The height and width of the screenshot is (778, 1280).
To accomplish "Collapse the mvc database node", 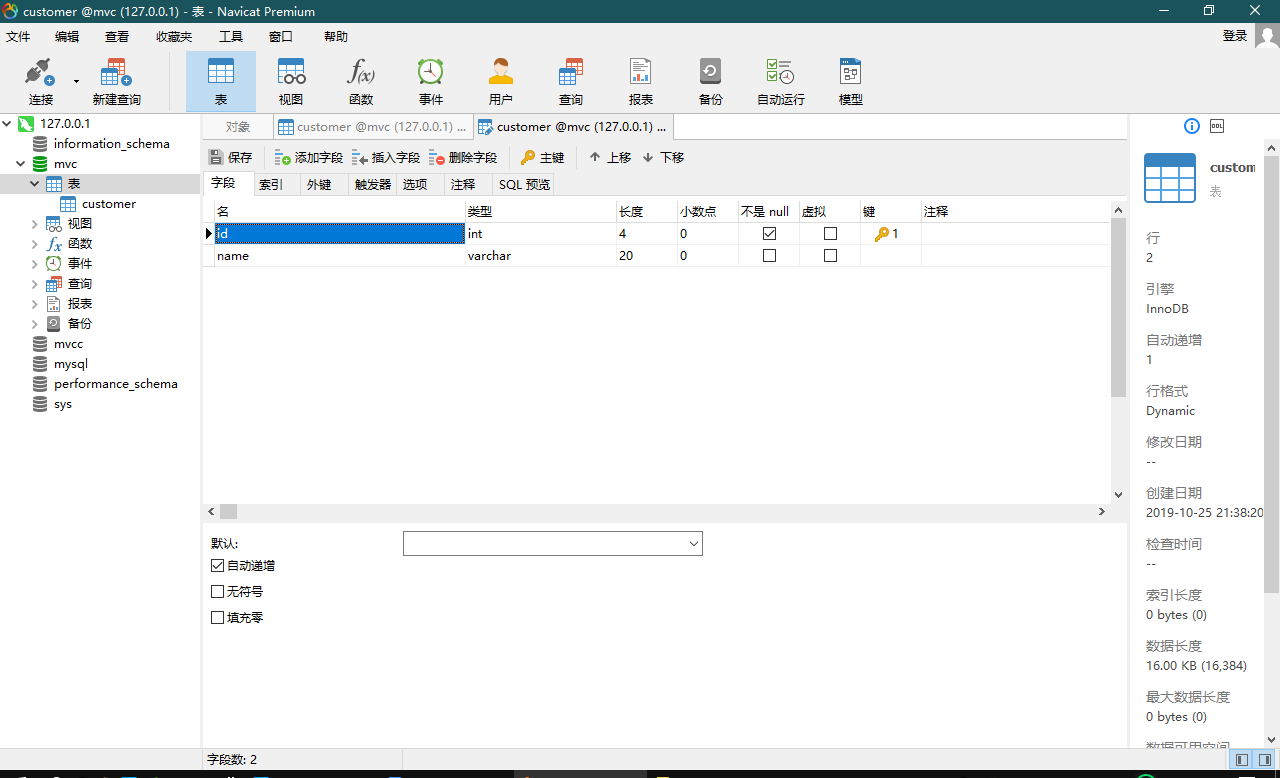I will coord(21,164).
